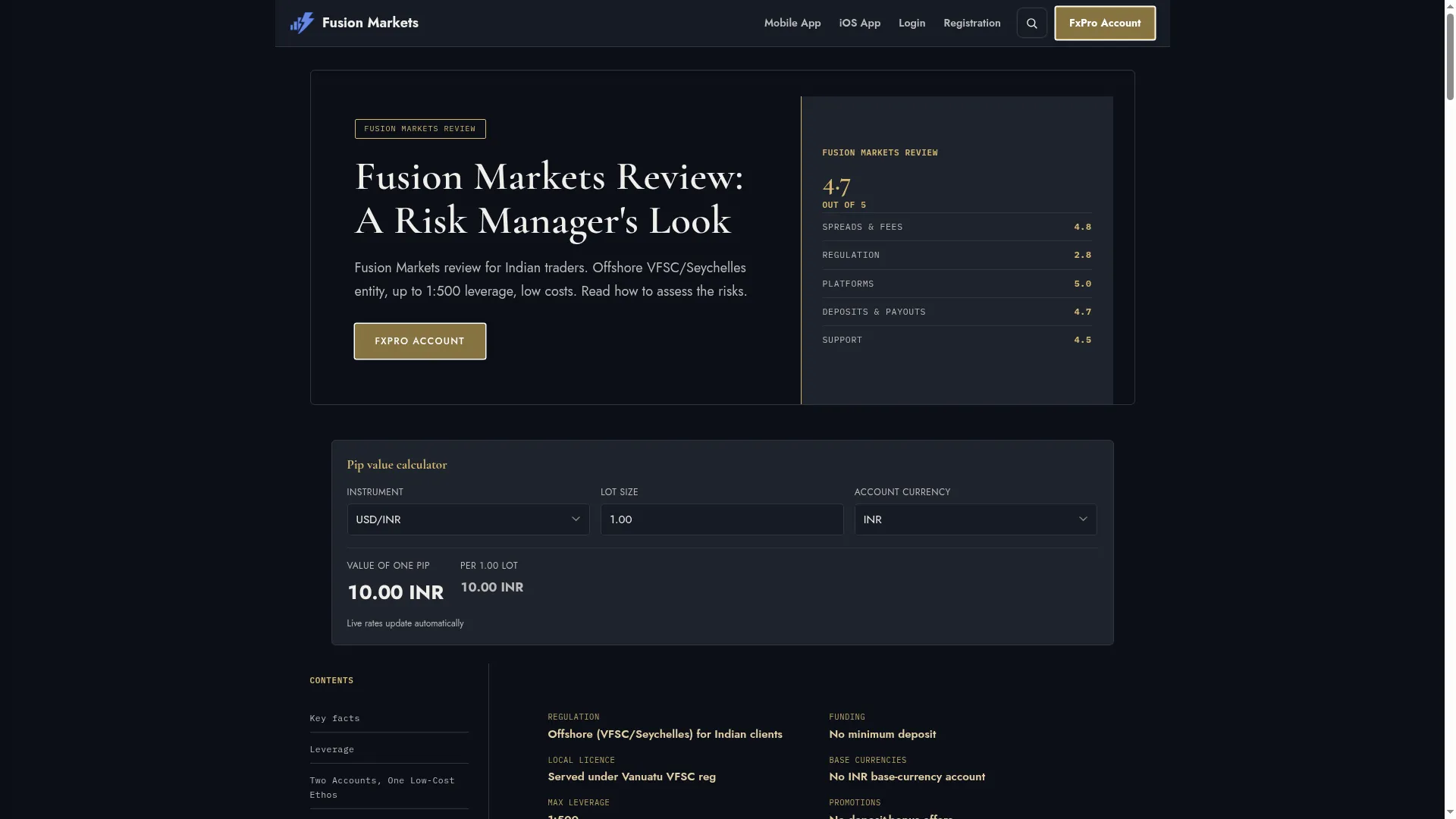The width and height of the screenshot is (1456, 819).
Task: Click 'Served under Vanuatu VFSC reg' text
Action: 632,777
